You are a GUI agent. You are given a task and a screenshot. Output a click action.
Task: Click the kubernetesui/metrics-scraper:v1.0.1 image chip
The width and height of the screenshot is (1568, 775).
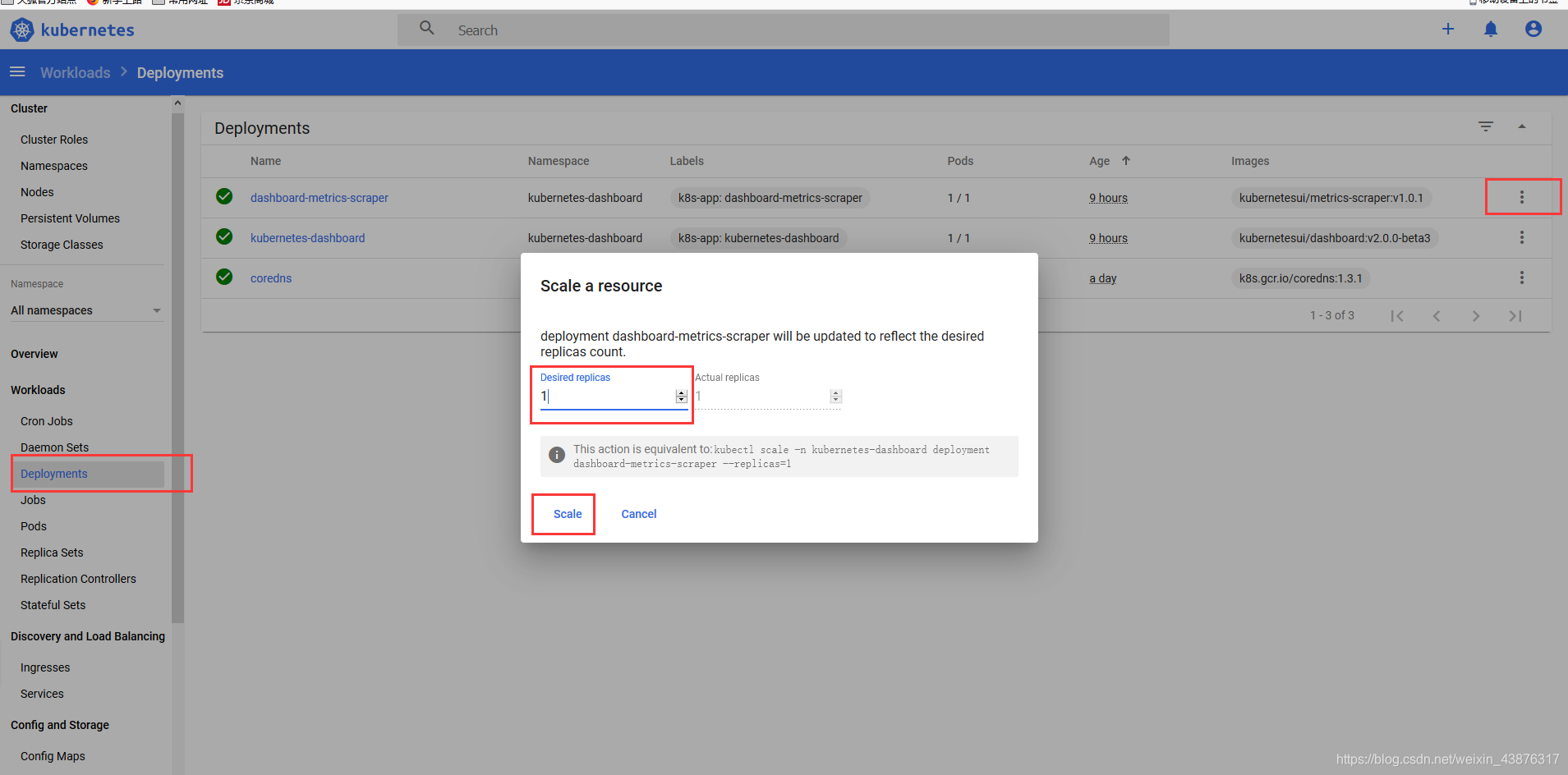(1331, 198)
